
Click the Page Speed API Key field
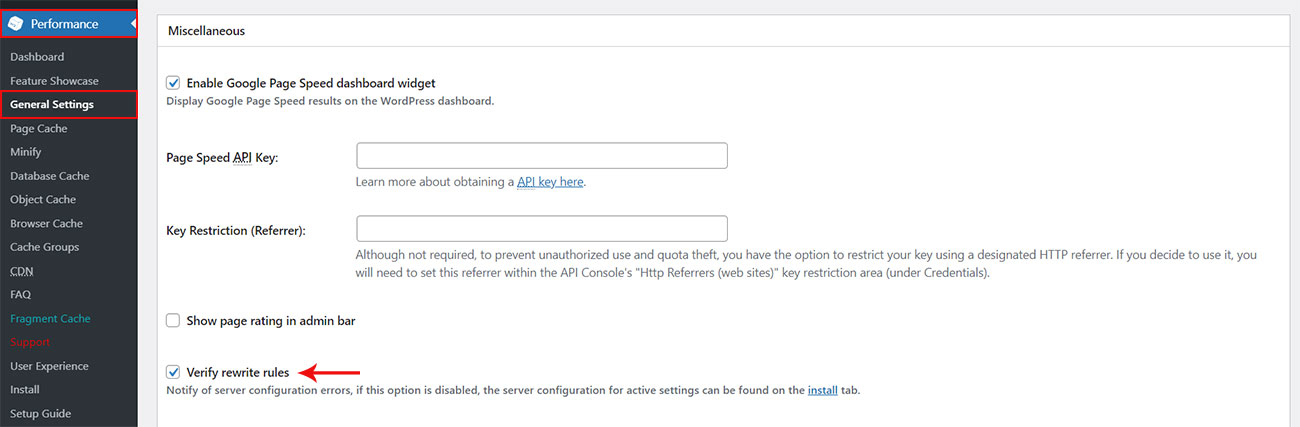point(541,156)
